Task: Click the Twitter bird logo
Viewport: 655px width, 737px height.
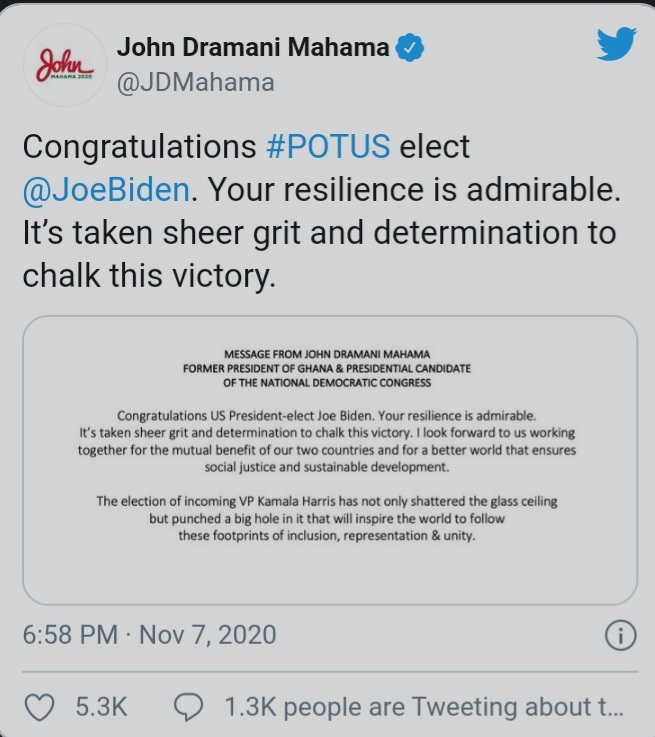Action: [x=616, y=44]
